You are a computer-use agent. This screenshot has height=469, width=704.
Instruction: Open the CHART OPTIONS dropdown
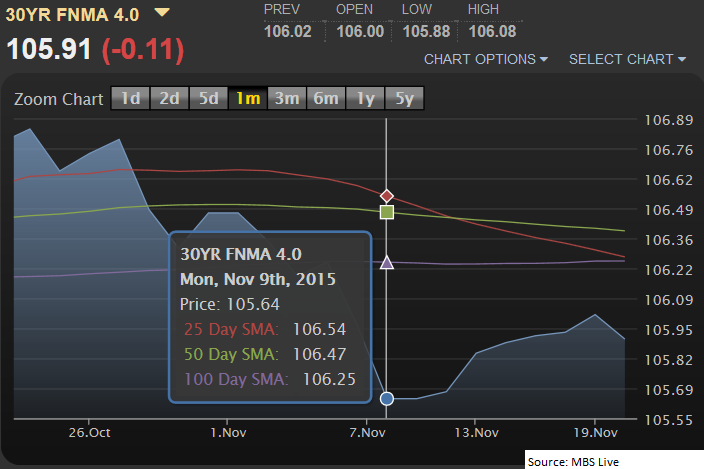pyautogui.click(x=486, y=59)
